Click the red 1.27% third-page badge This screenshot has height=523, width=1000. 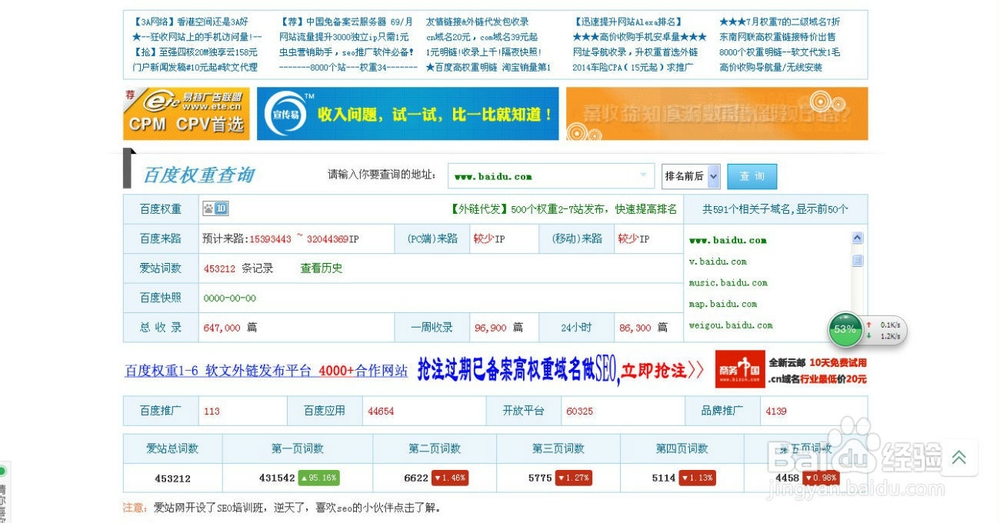point(573,478)
